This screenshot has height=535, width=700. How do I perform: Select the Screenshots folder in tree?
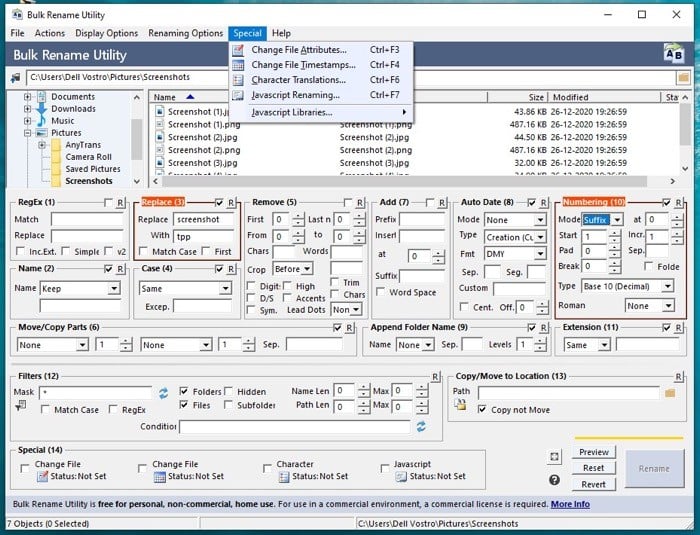88,181
